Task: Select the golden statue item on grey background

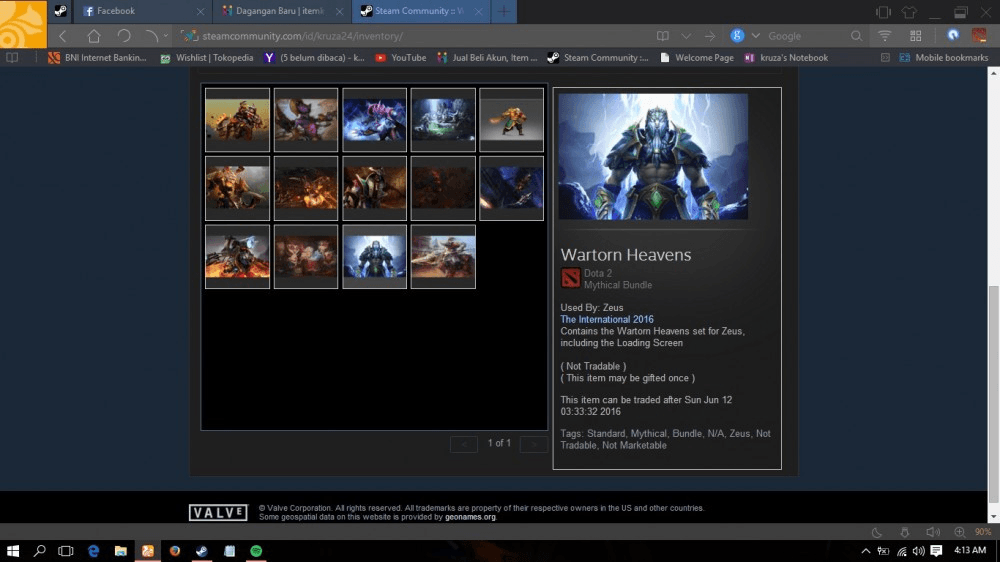Action: click(511, 120)
